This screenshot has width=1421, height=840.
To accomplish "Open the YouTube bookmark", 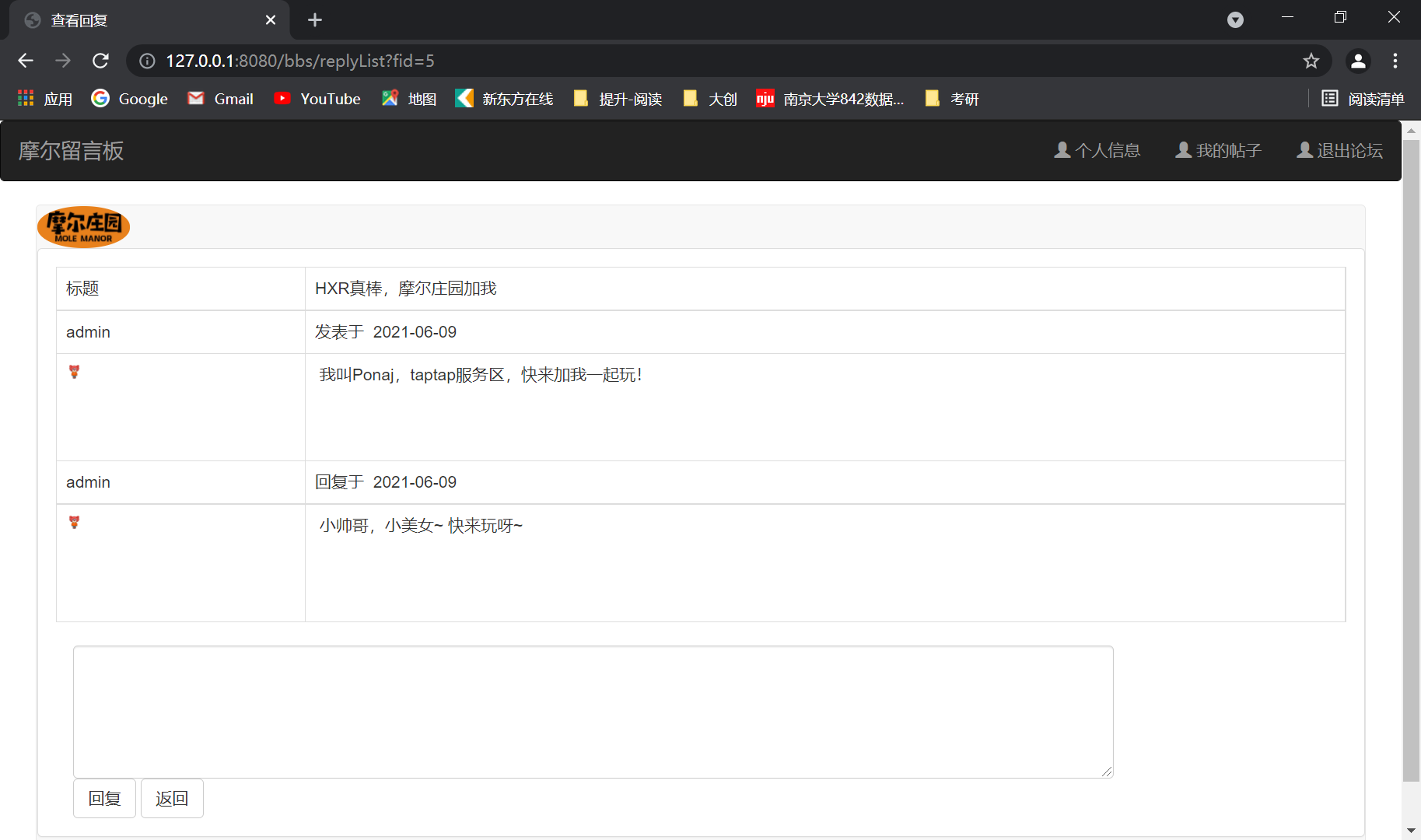I will click(x=317, y=99).
